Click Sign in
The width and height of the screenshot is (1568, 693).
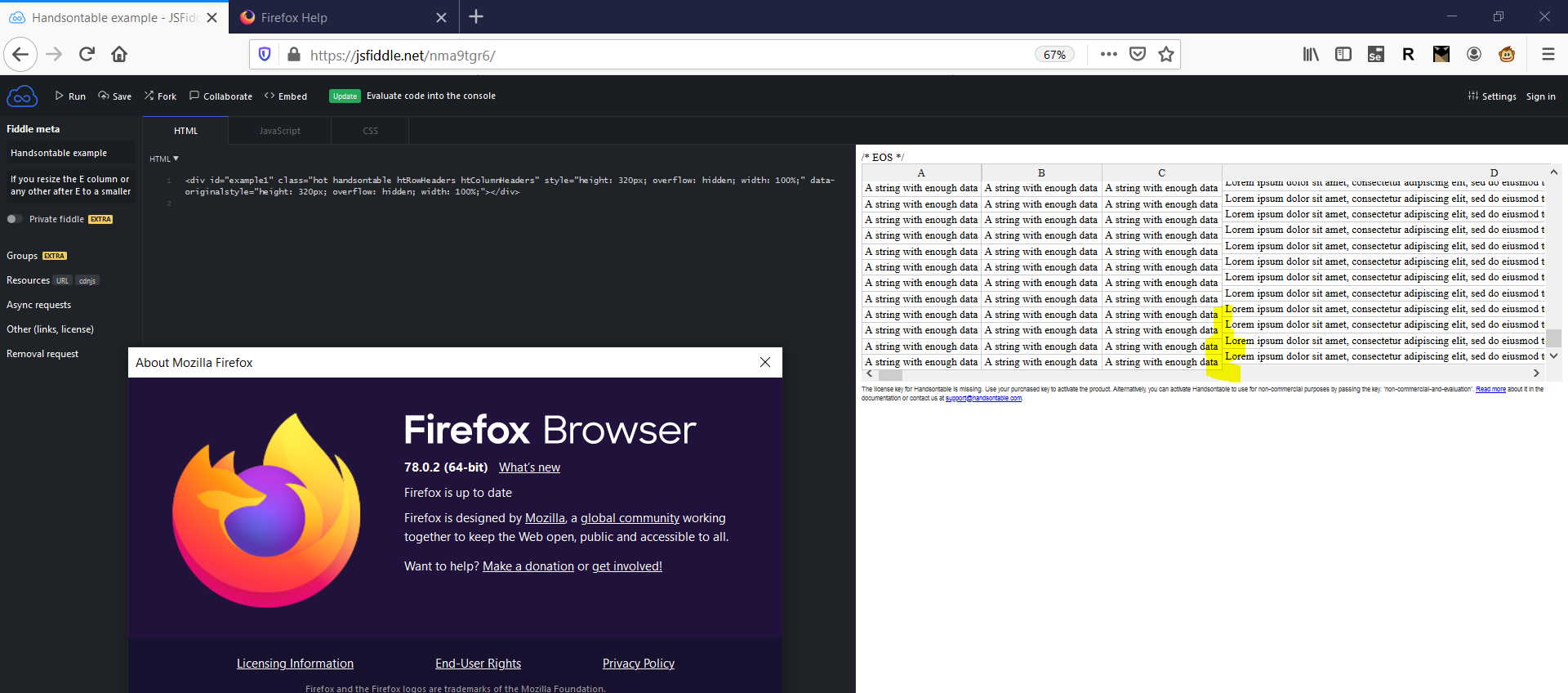coord(1541,96)
